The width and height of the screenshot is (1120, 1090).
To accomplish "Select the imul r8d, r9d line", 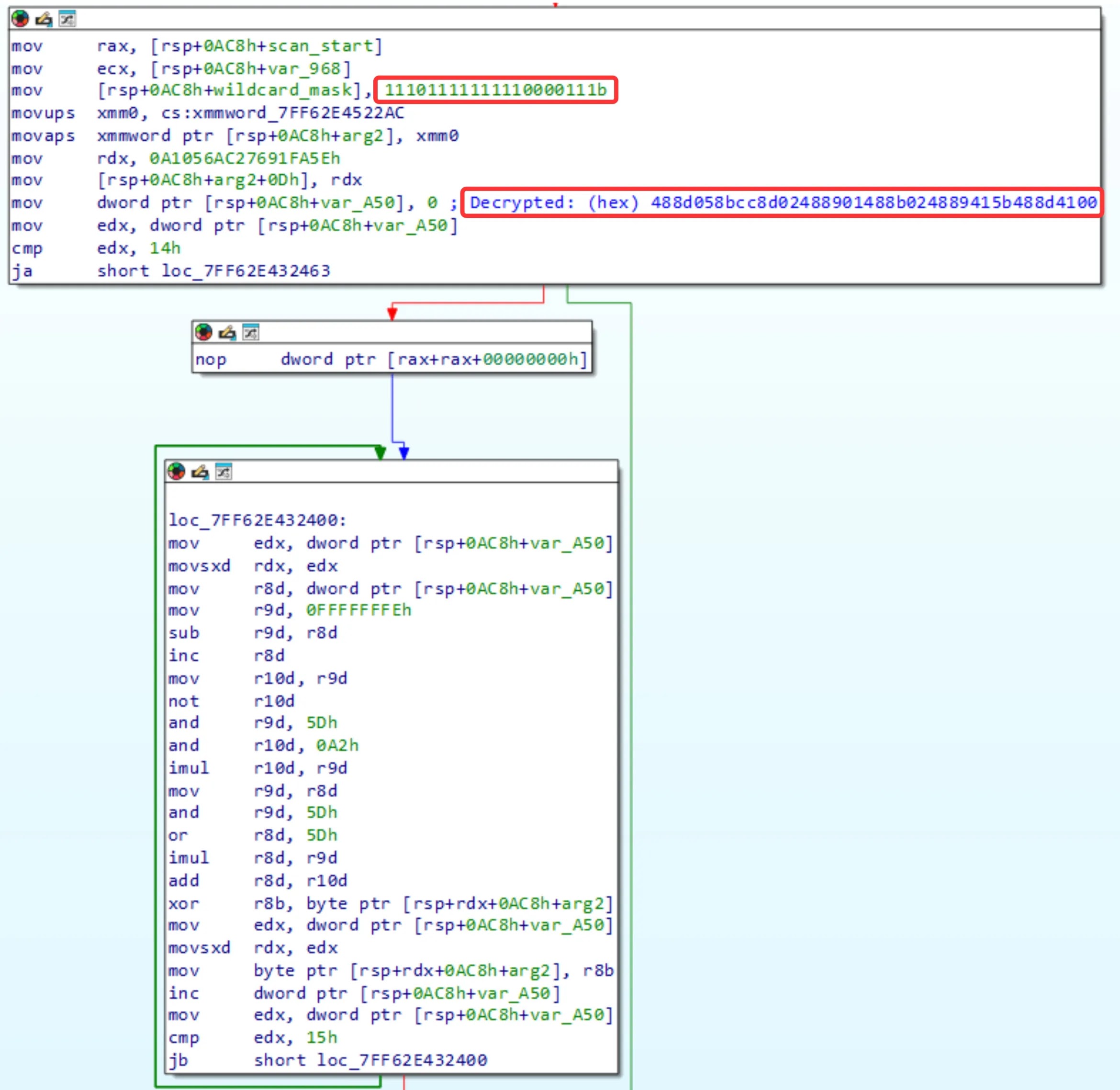I will click(x=253, y=858).
